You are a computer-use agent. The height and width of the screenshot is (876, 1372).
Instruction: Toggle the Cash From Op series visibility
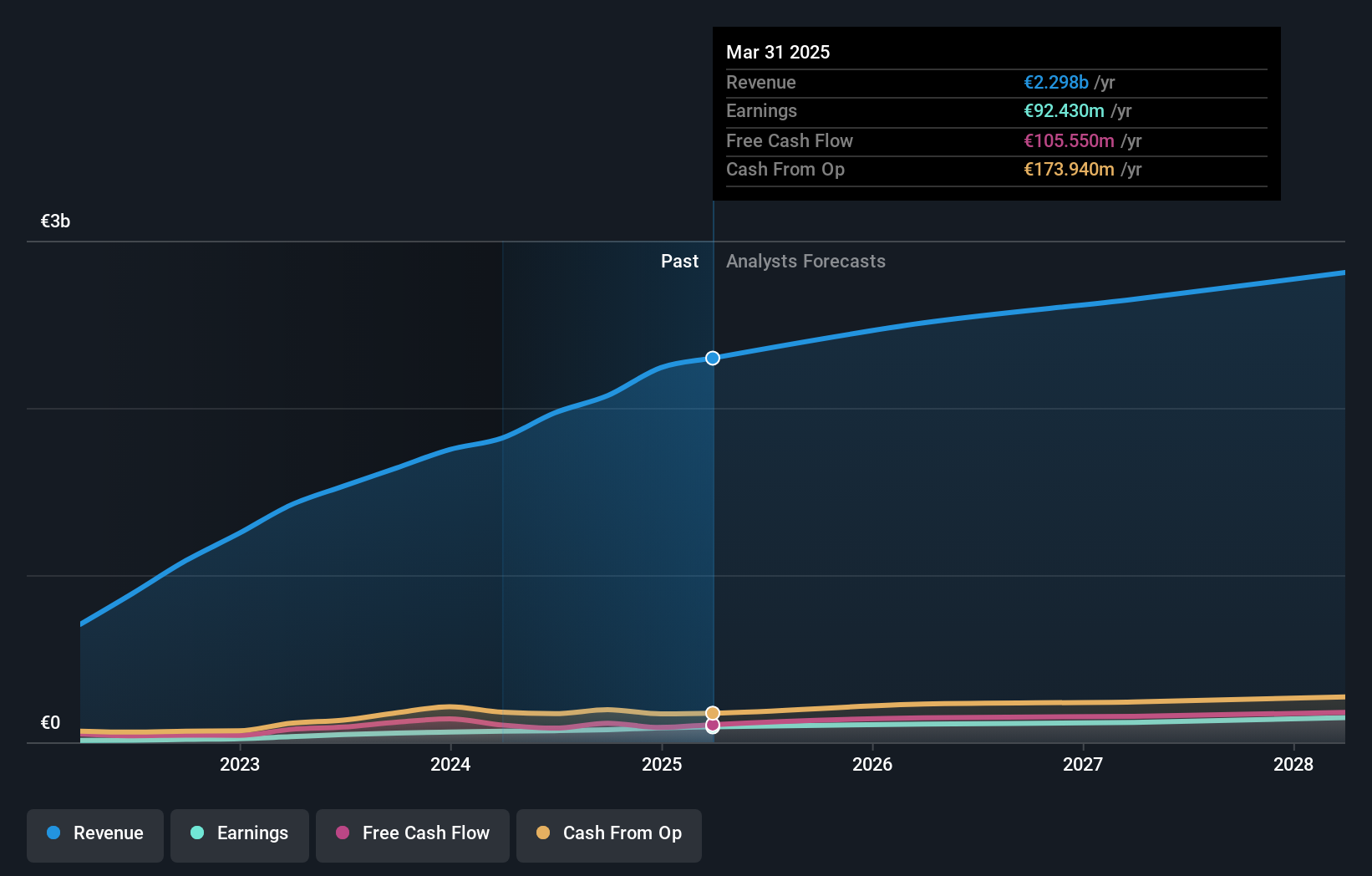(609, 833)
